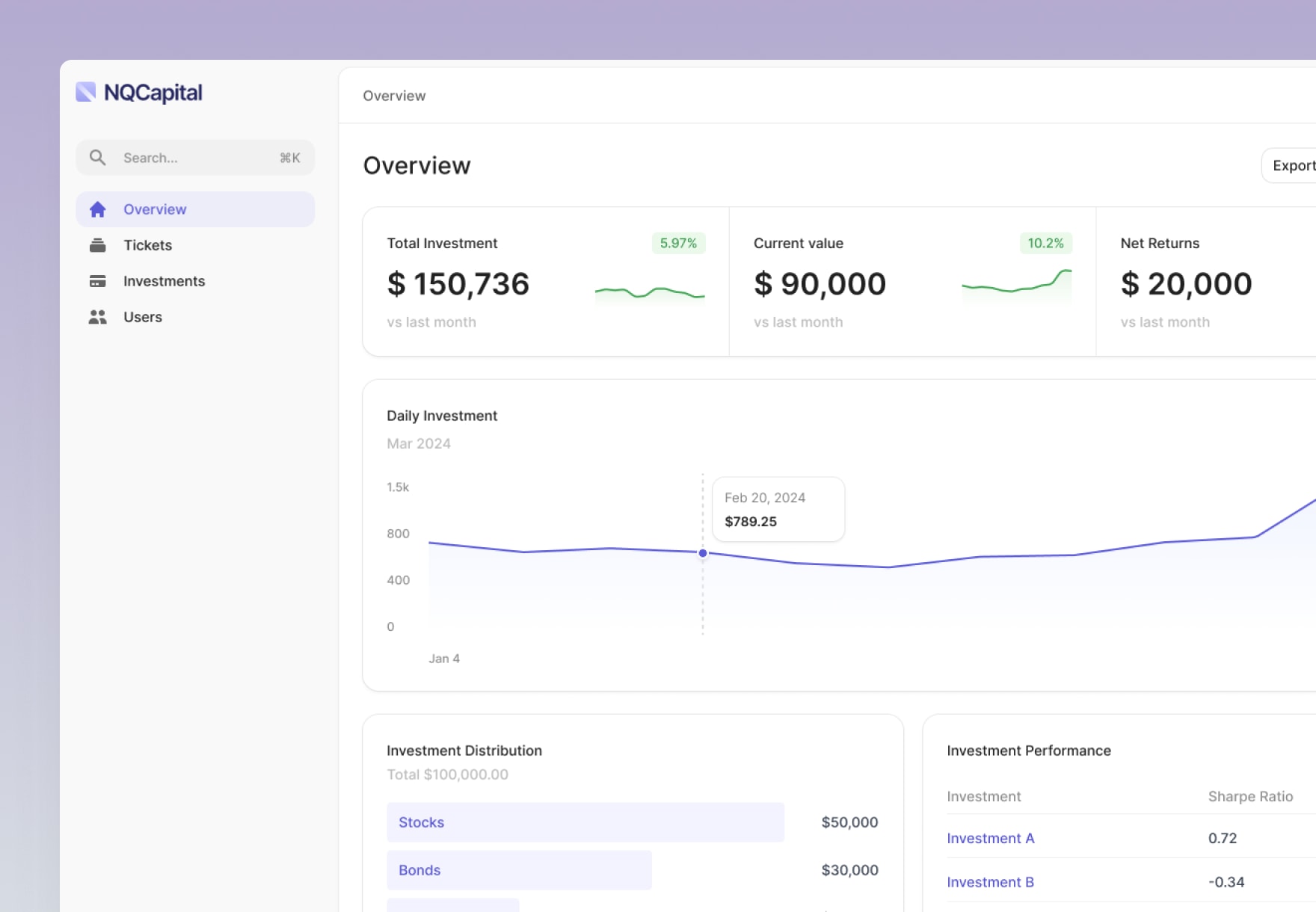This screenshot has height=912, width=1316.
Task: Click the $ 20,000 net returns value
Action: (x=1186, y=284)
